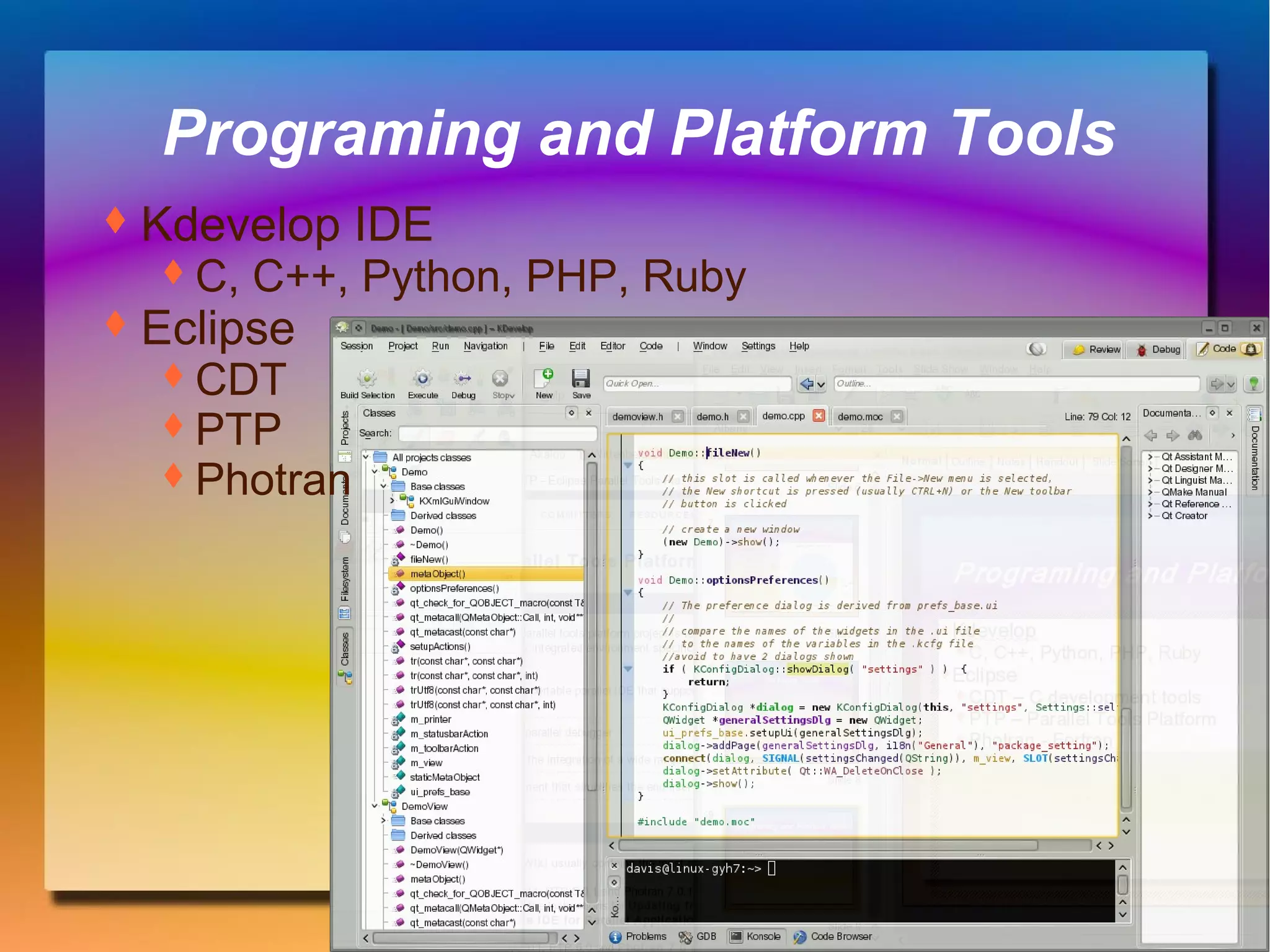Image resolution: width=1270 pixels, height=952 pixels.
Task: Open the Window menu
Action: click(710, 346)
